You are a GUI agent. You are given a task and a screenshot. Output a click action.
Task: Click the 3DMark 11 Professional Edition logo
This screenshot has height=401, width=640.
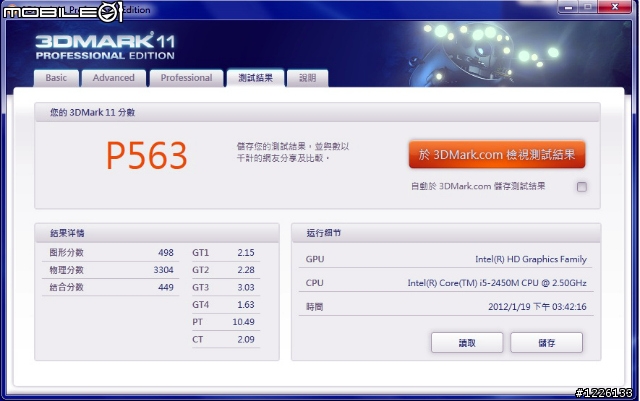[105, 47]
